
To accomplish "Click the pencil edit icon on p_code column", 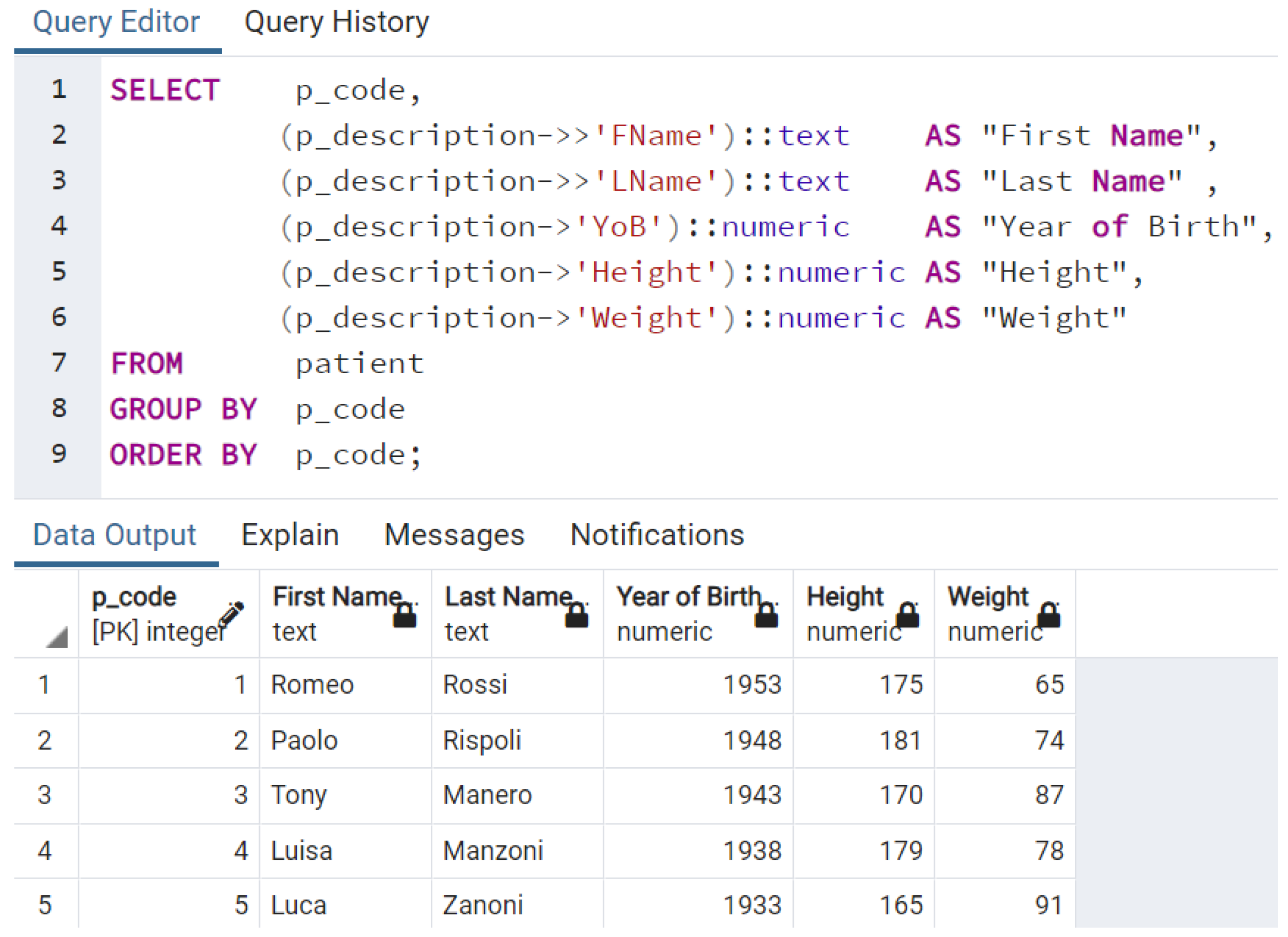I will point(231,614).
